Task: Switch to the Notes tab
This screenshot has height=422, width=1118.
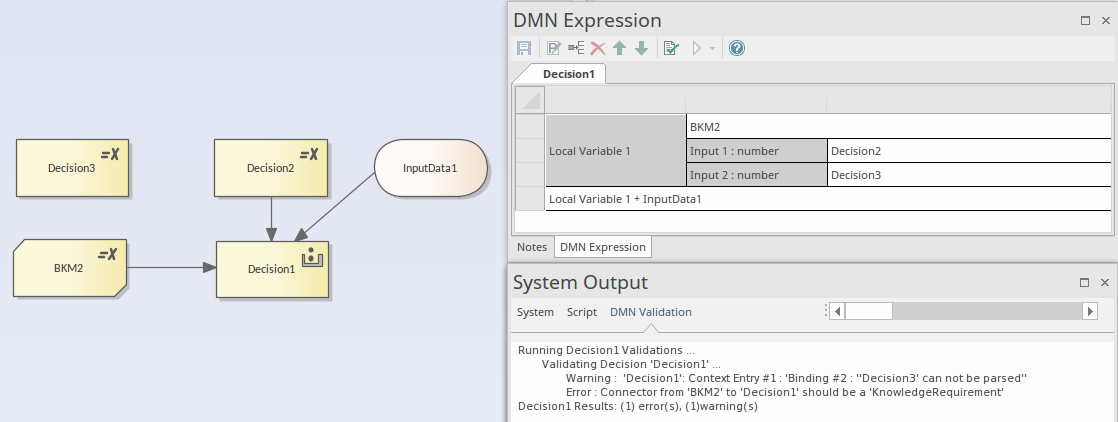Action: (x=531, y=246)
